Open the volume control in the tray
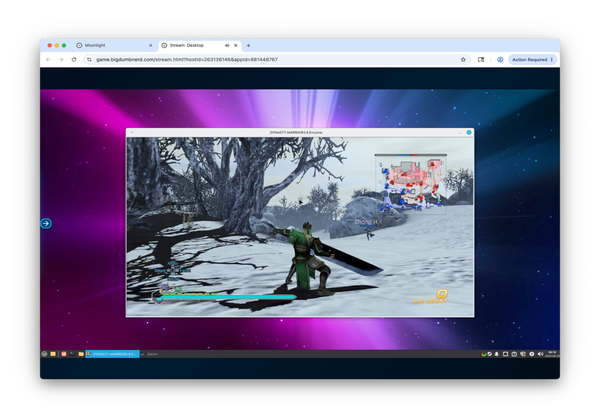This screenshot has height=417, width=600. (x=540, y=354)
